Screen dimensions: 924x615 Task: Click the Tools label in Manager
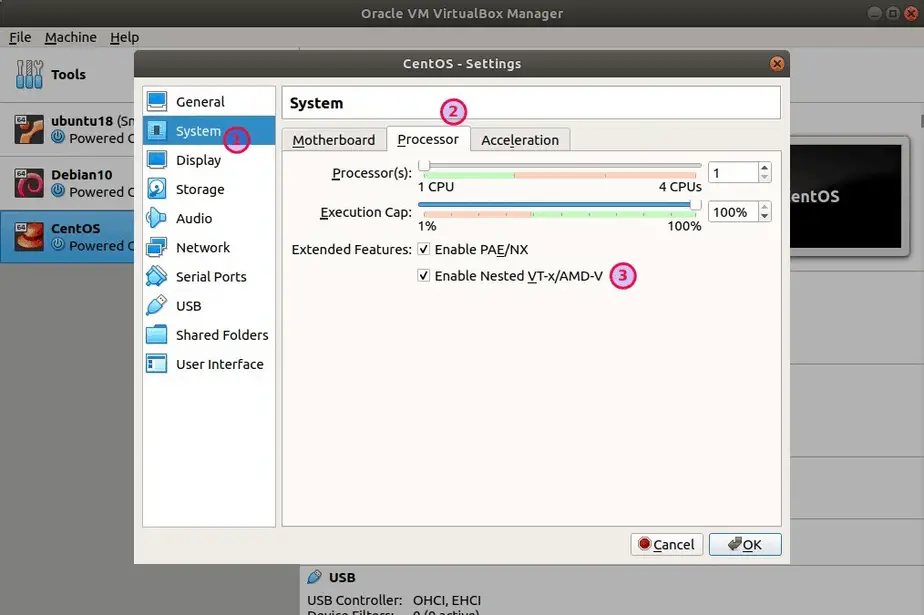tap(68, 74)
